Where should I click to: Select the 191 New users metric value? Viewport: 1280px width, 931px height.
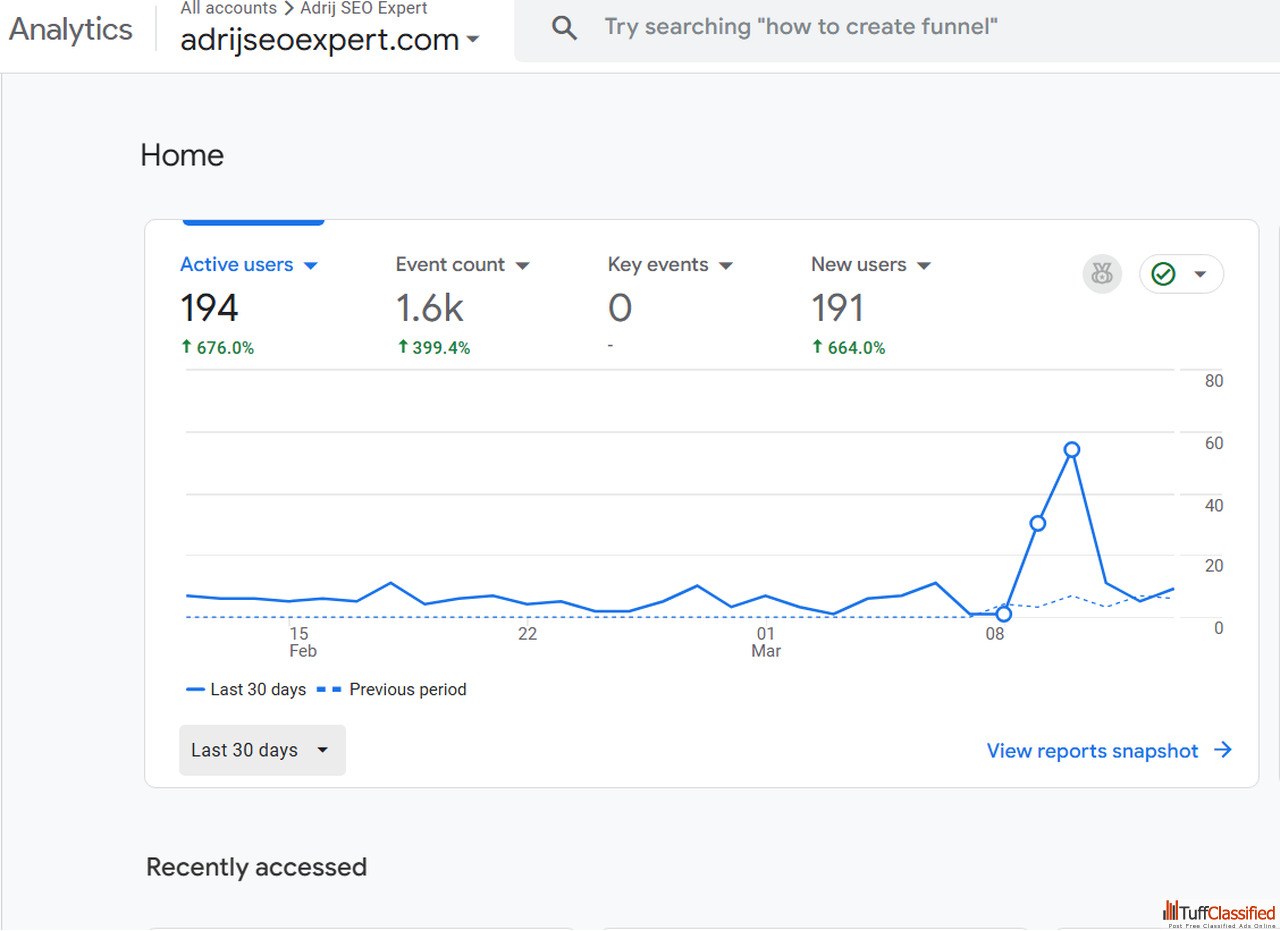click(x=837, y=308)
